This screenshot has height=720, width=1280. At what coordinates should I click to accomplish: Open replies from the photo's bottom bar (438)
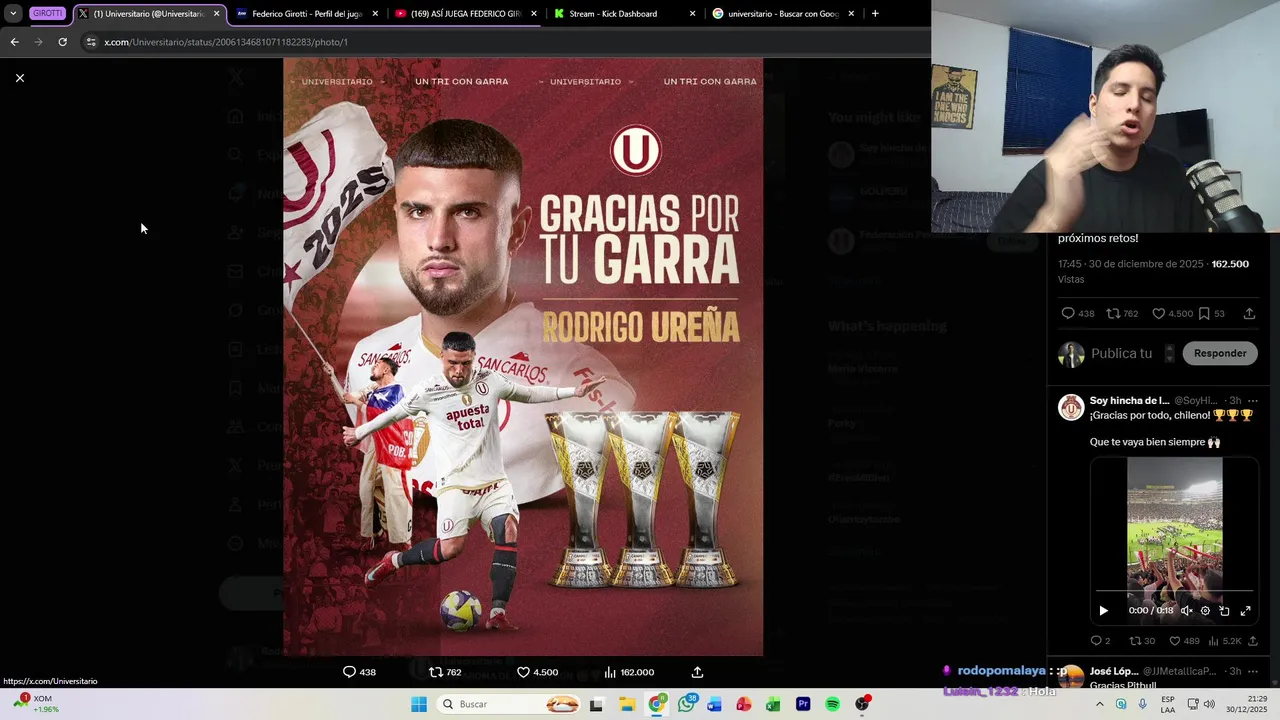pyautogui.click(x=359, y=672)
